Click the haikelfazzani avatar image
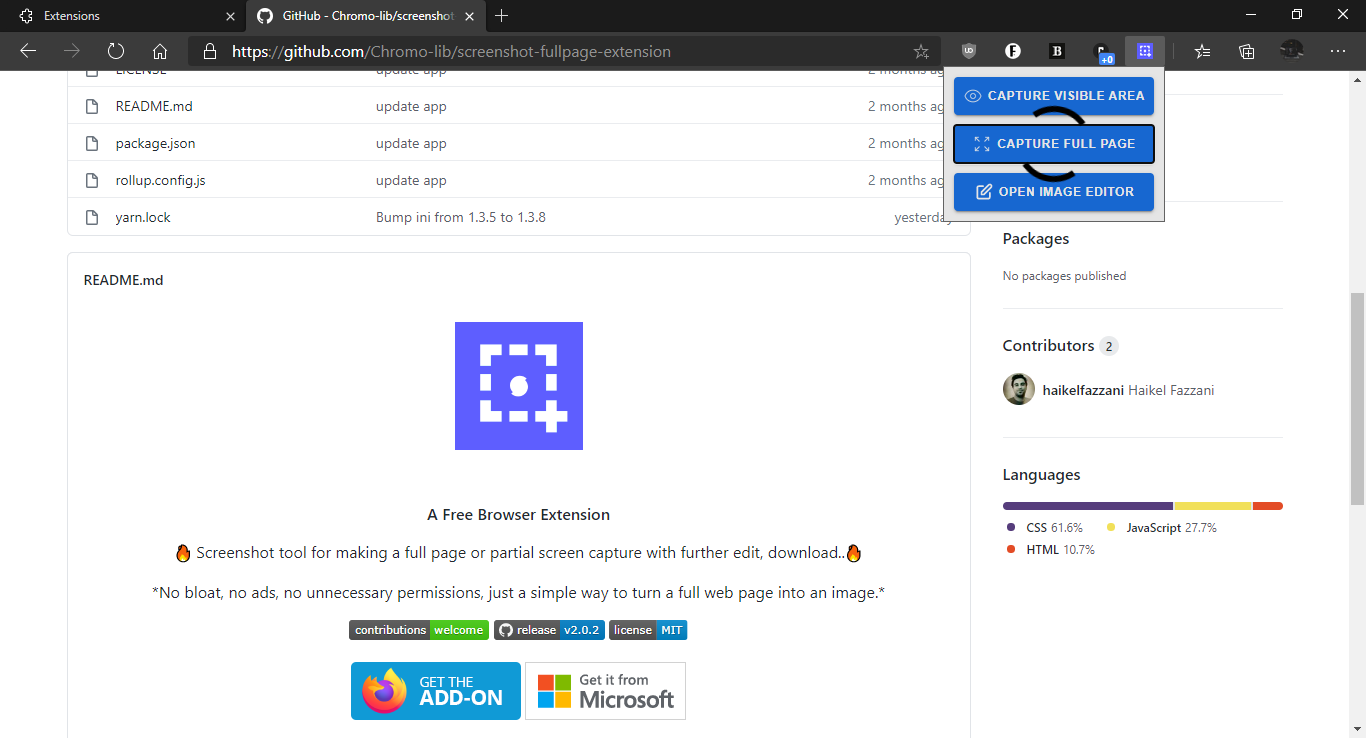The image size is (1366, 738). [x=1019, y=389]
